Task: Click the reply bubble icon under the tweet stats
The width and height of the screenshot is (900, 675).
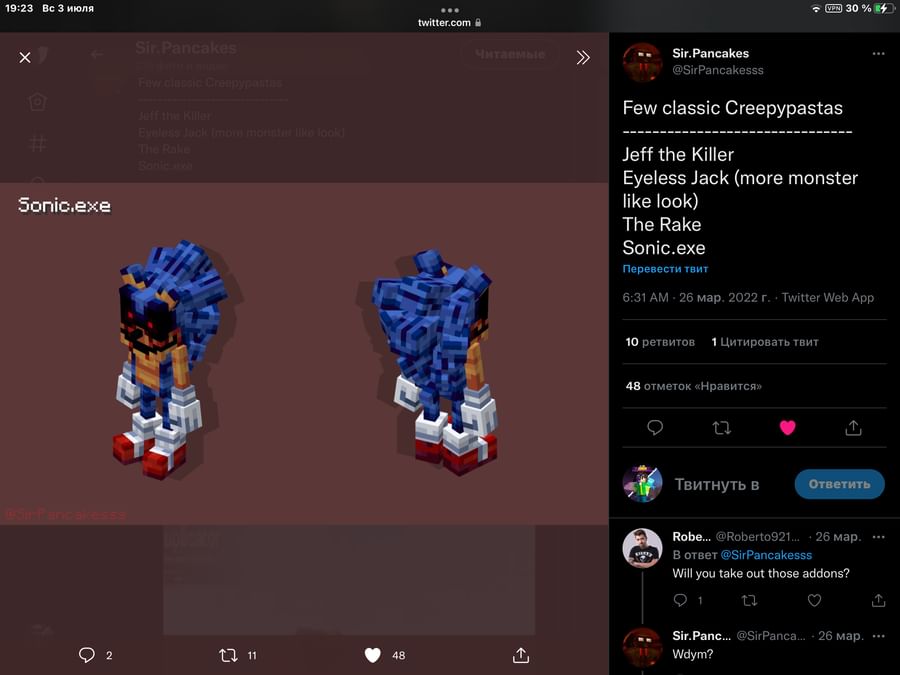Action: [x=655, y=428]
